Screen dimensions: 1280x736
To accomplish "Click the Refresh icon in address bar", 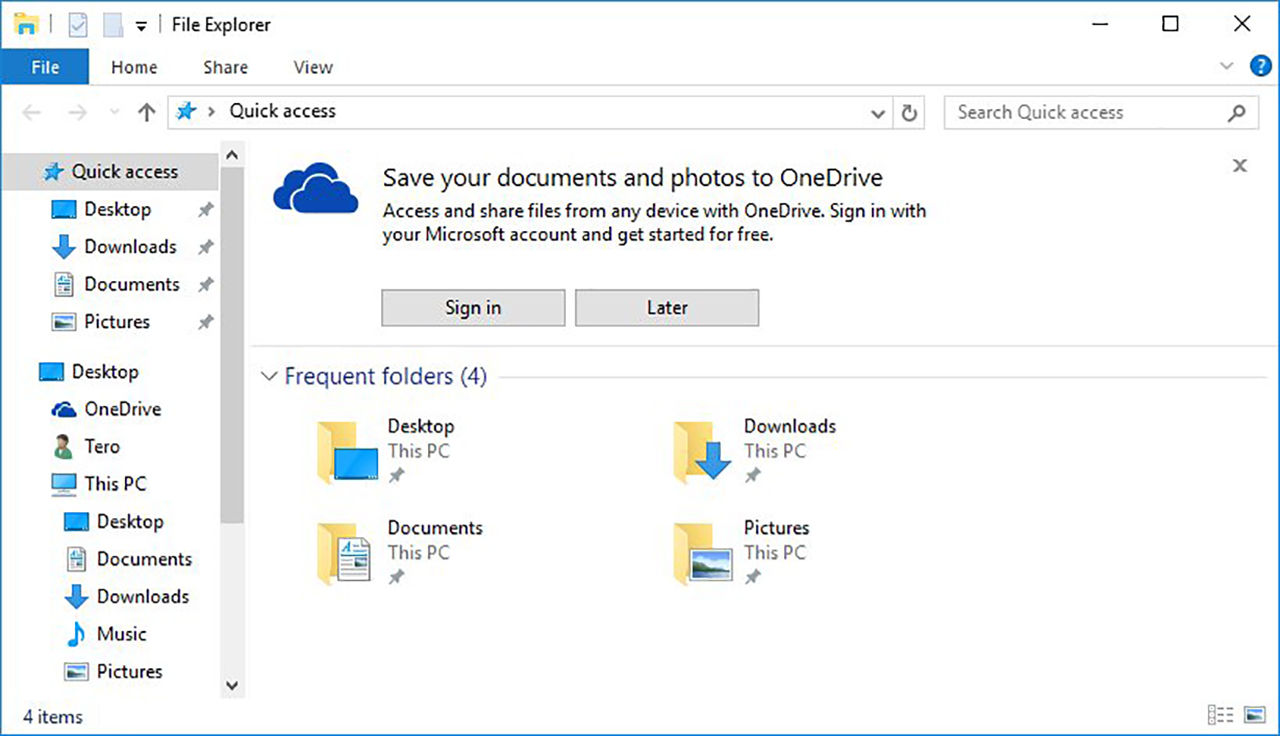I will tap(909, 113).
